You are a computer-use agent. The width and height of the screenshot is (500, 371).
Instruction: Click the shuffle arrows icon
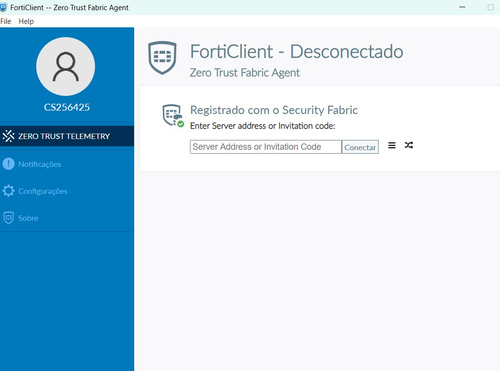[409, 145]
